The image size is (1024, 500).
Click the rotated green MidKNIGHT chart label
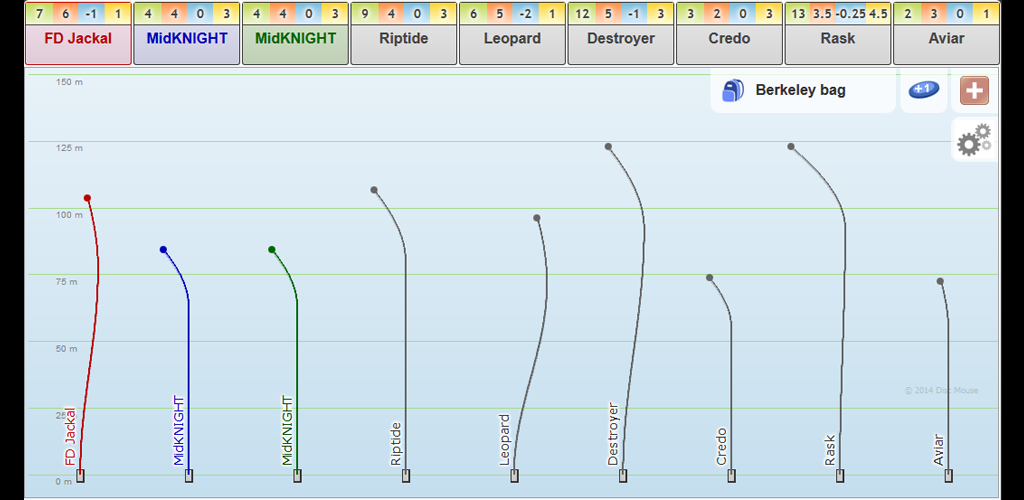[x=287, y=430]
